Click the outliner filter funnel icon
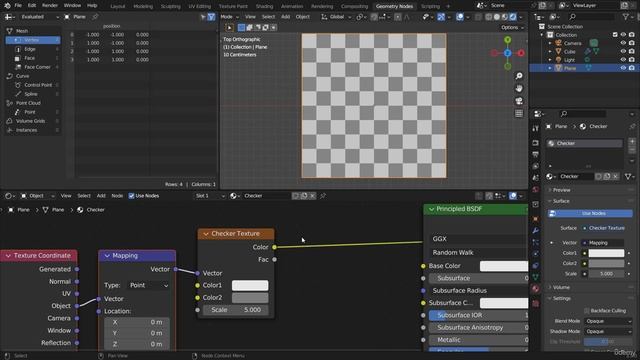640x360 pixels. click(626, 17)
